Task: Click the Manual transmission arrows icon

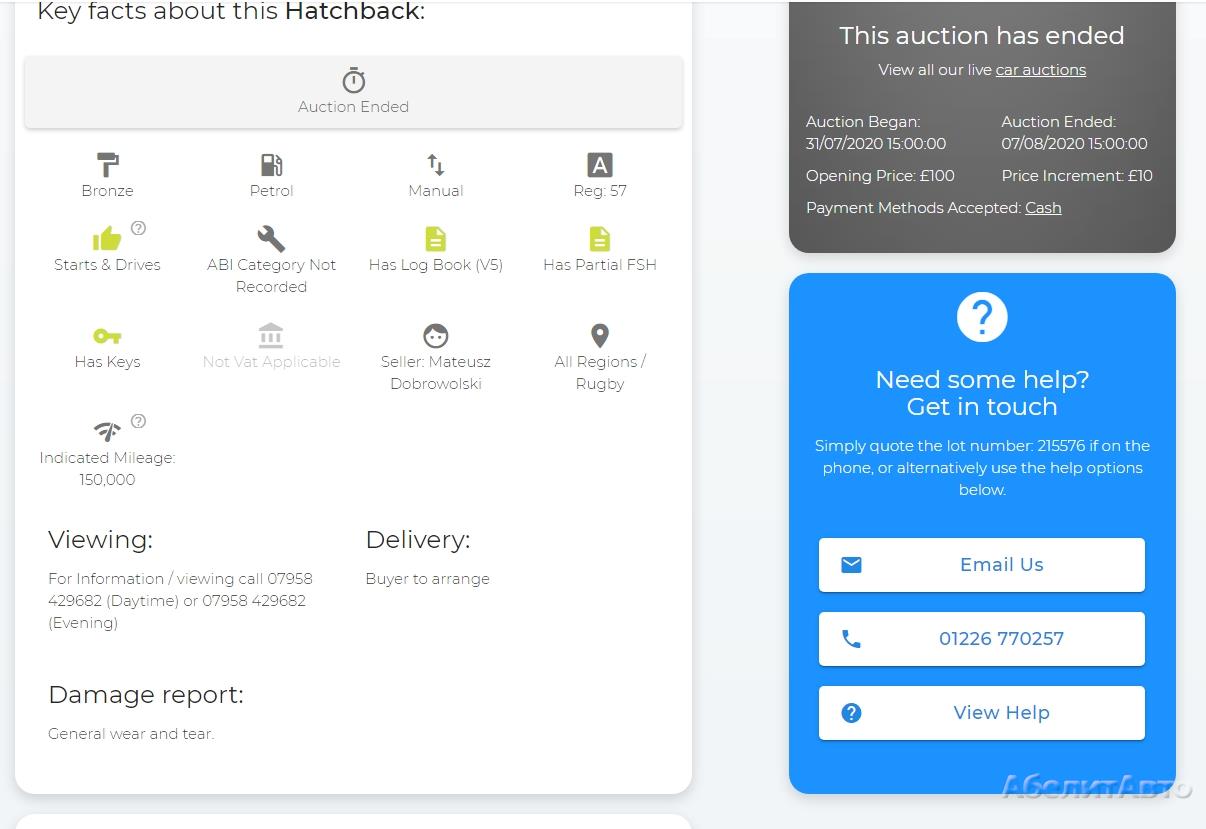Action: click(436, 164)
